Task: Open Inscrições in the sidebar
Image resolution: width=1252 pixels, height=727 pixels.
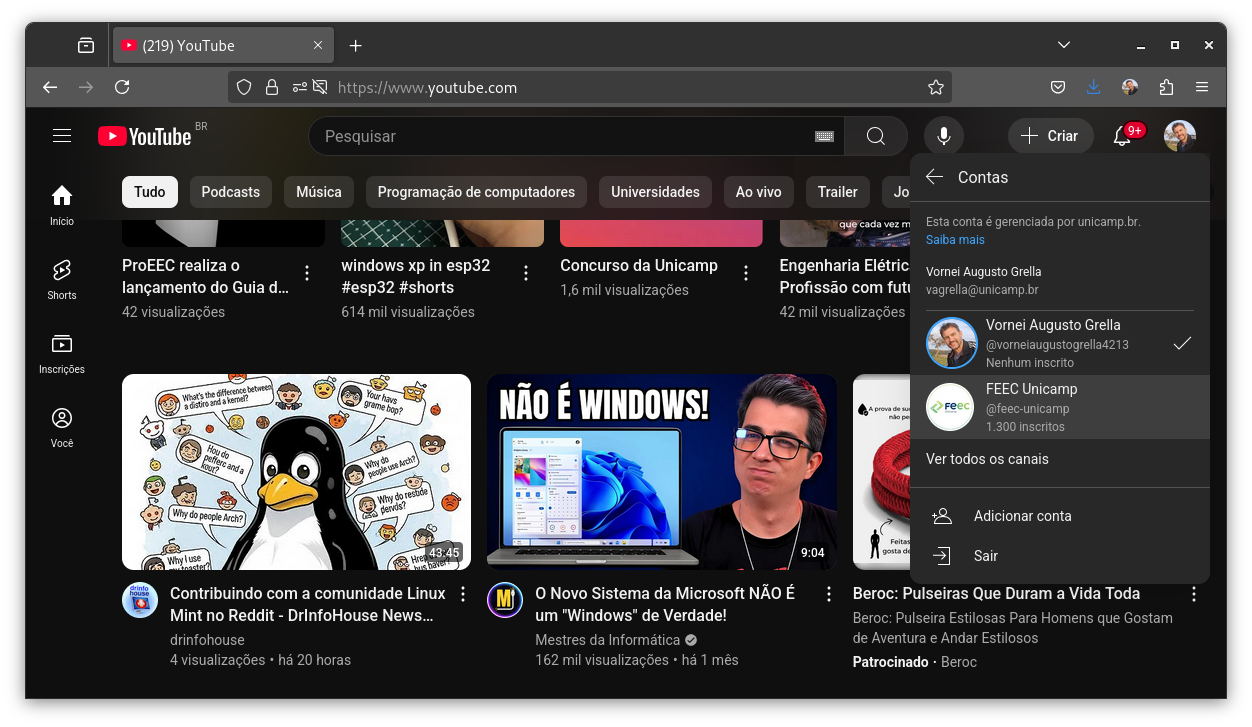Action: click(x=62, y=353)
